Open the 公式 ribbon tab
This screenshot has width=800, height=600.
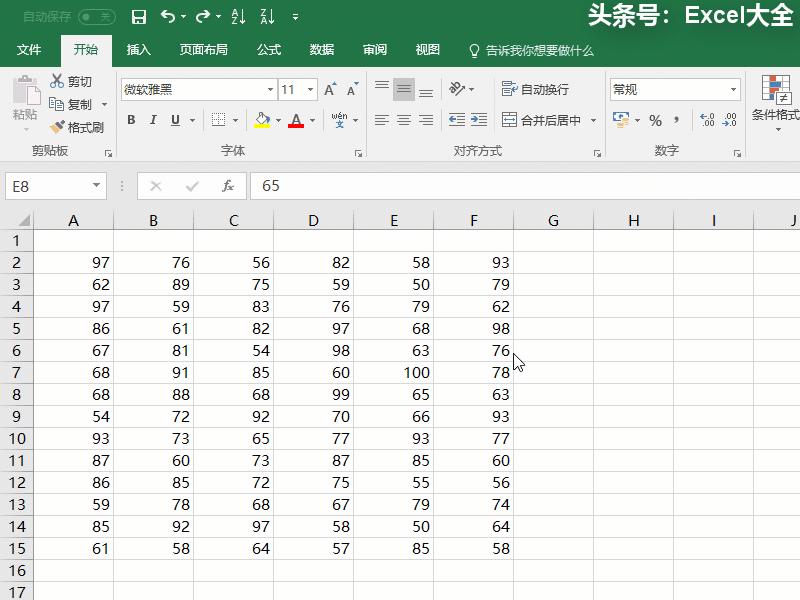point(269,50)
